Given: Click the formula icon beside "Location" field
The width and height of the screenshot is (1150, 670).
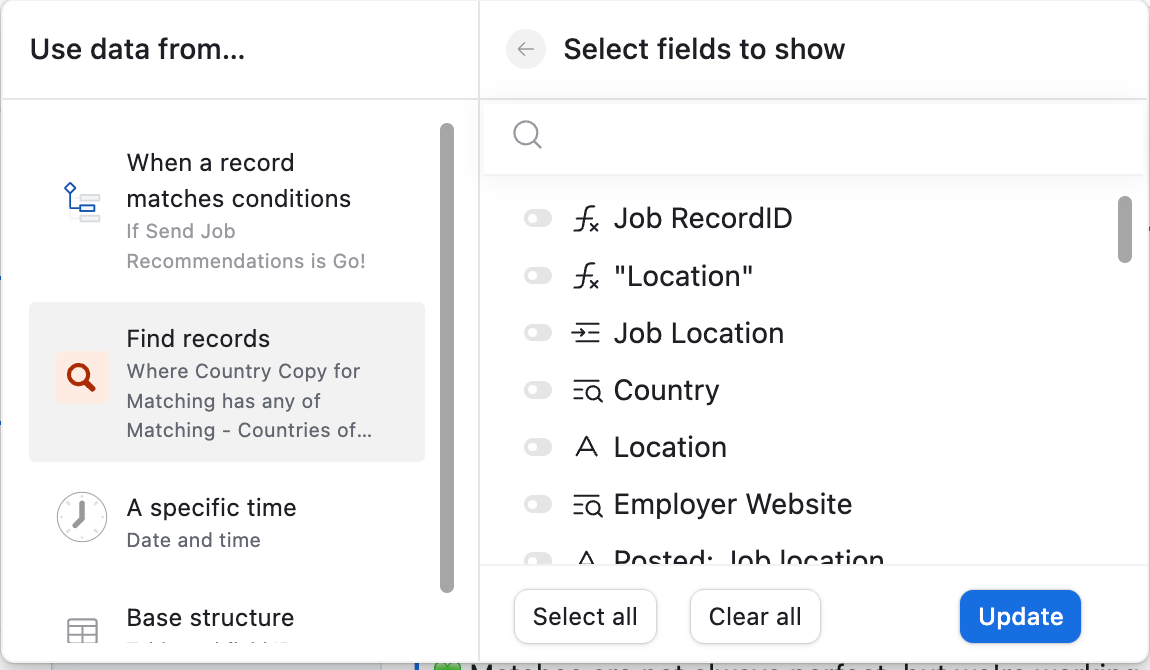Looking at the screenshot, I should tap(586, 276).
